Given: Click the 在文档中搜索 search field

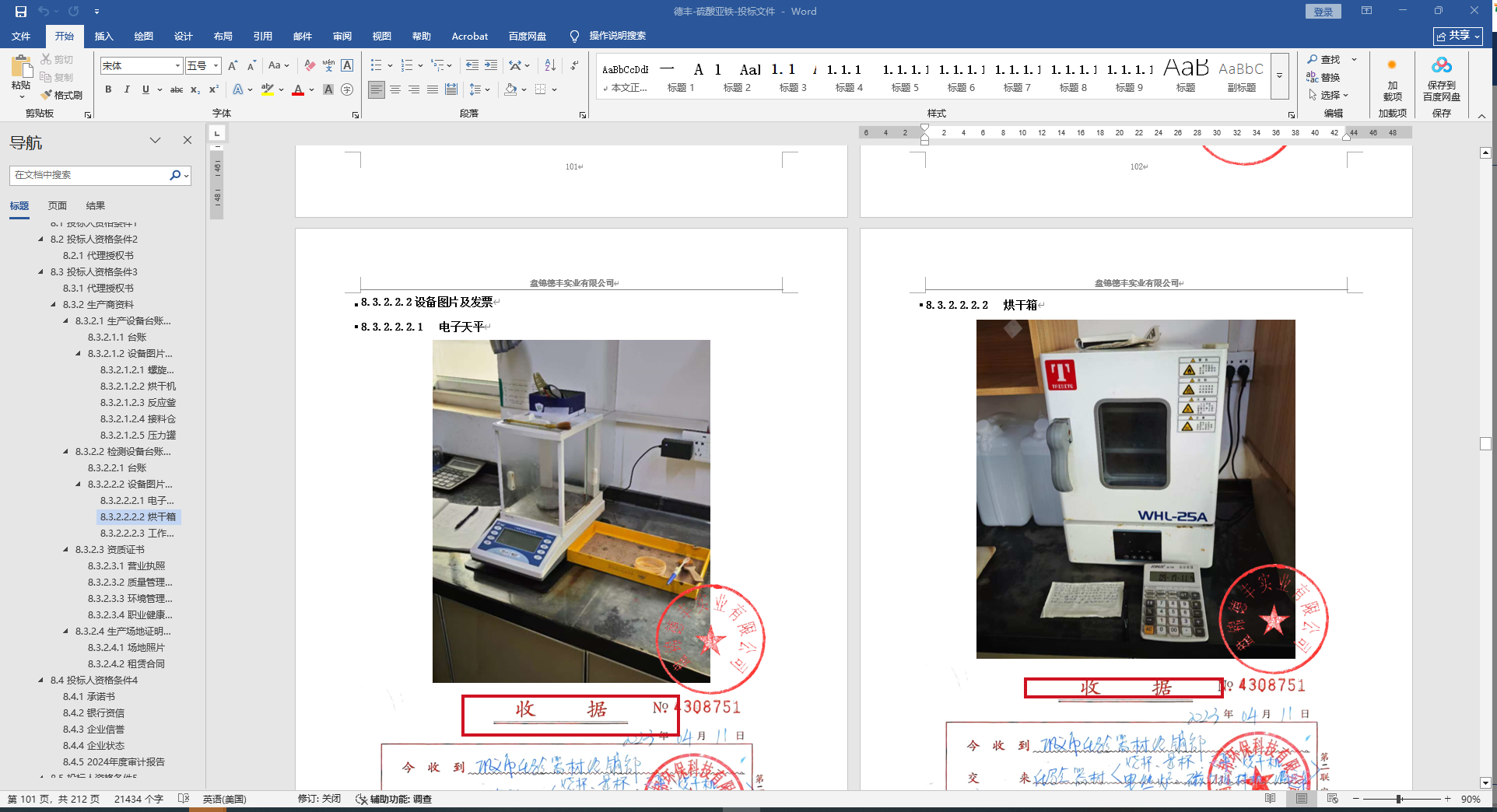Looking at the screenshot, I should click(x=89, y=175).
